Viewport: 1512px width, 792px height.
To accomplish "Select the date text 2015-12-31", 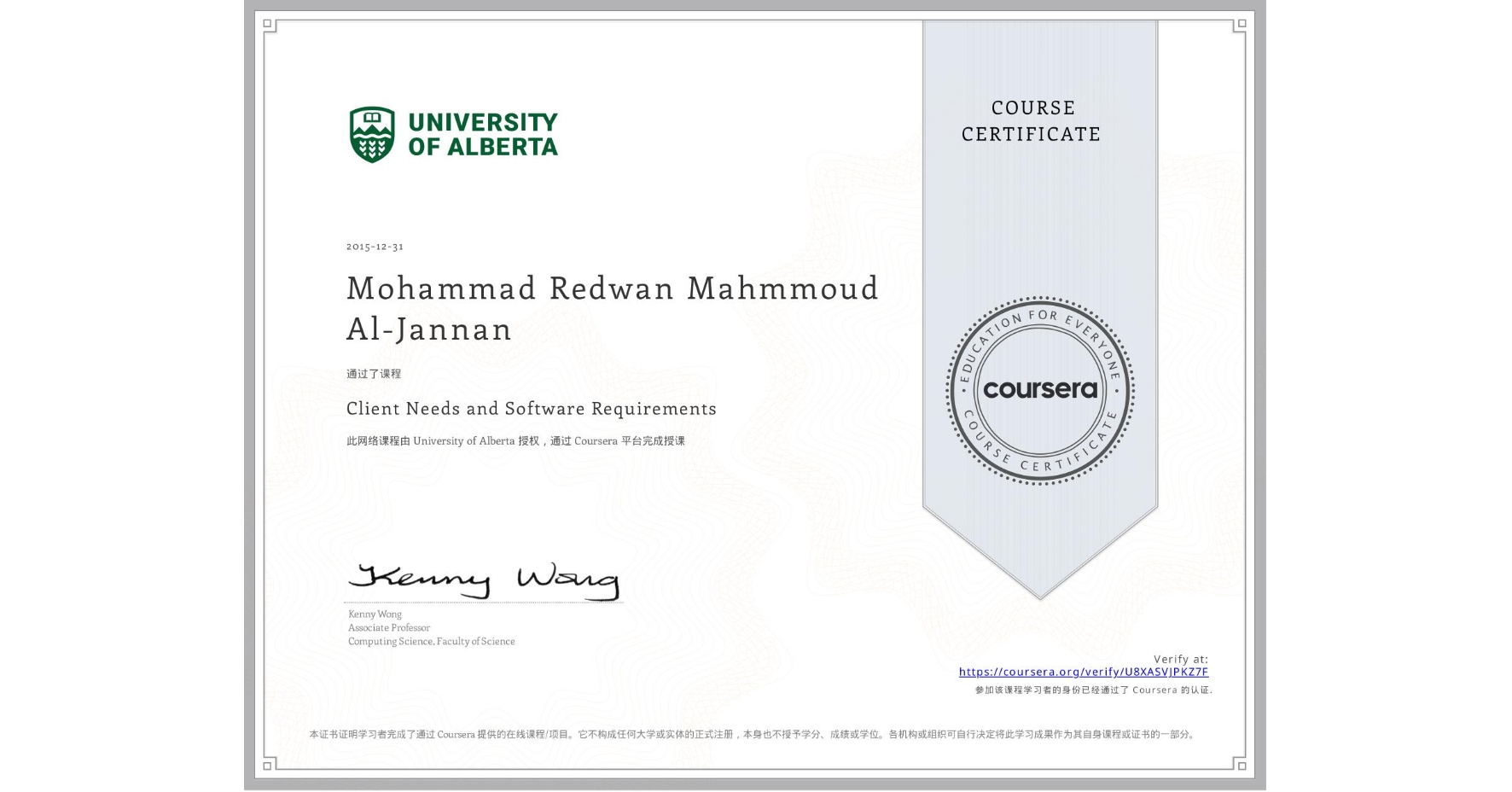I will coord(375,247).
